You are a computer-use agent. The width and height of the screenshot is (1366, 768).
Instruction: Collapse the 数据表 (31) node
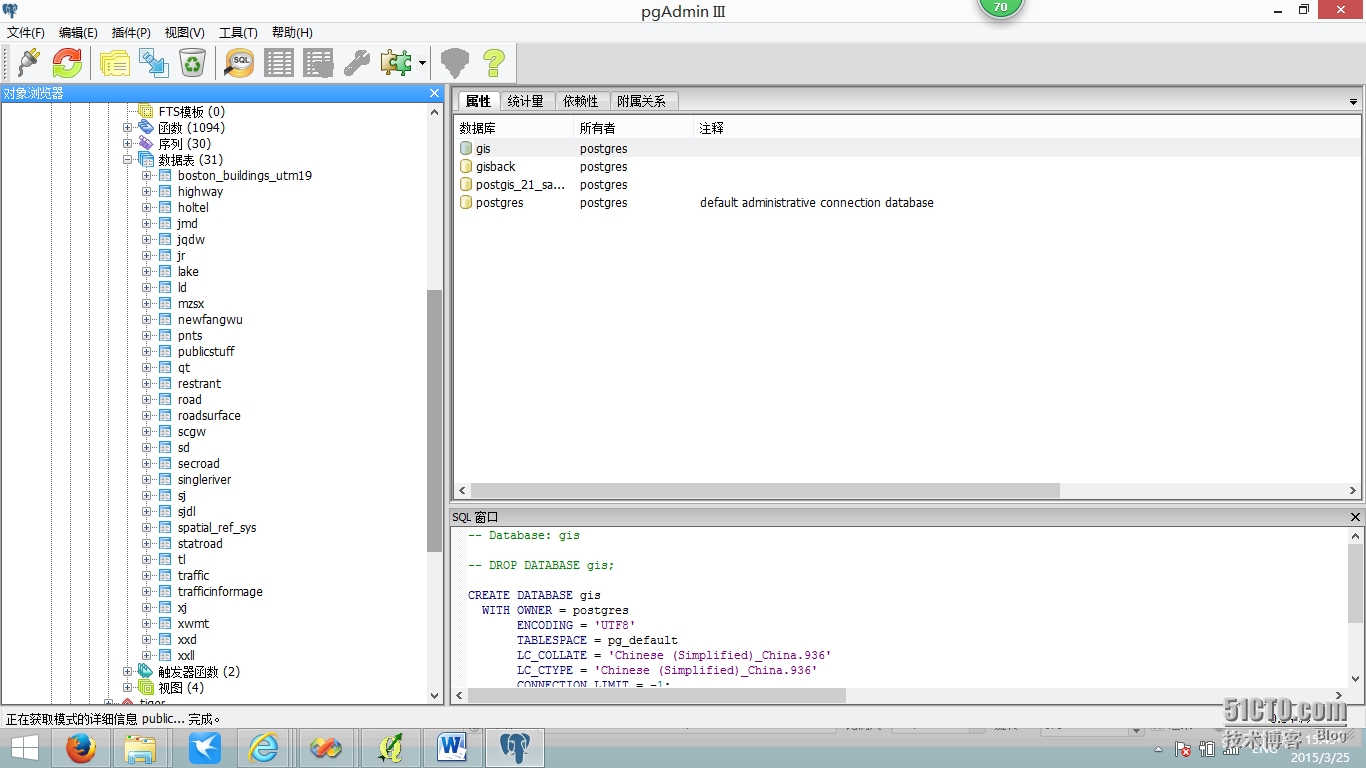(x=127, y=160)
